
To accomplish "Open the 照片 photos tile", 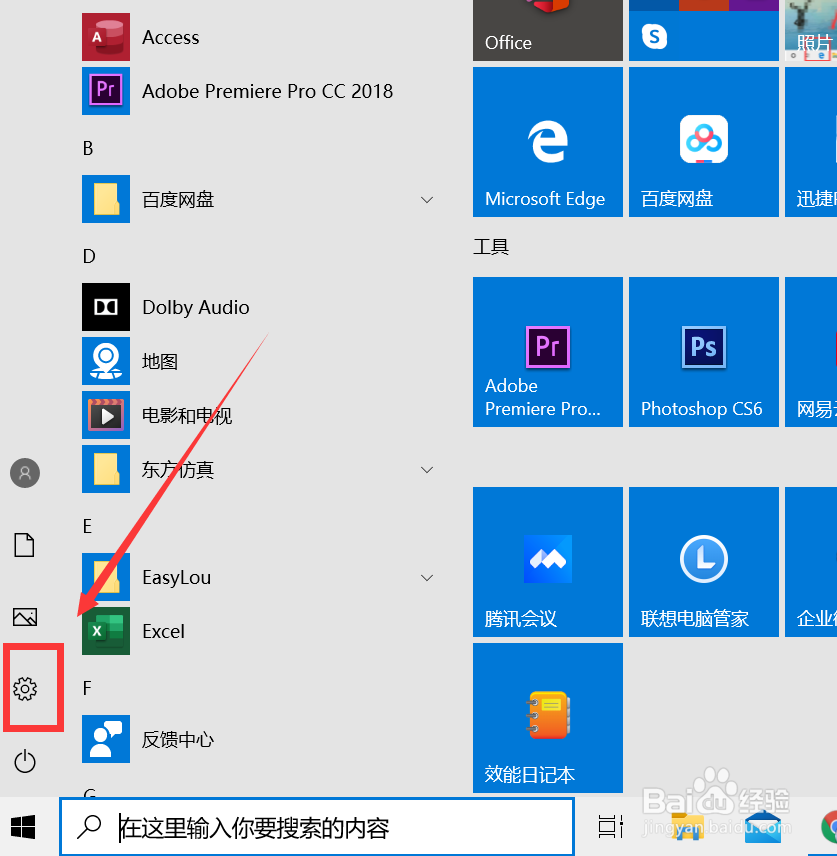I will click(x=811, y=31).
